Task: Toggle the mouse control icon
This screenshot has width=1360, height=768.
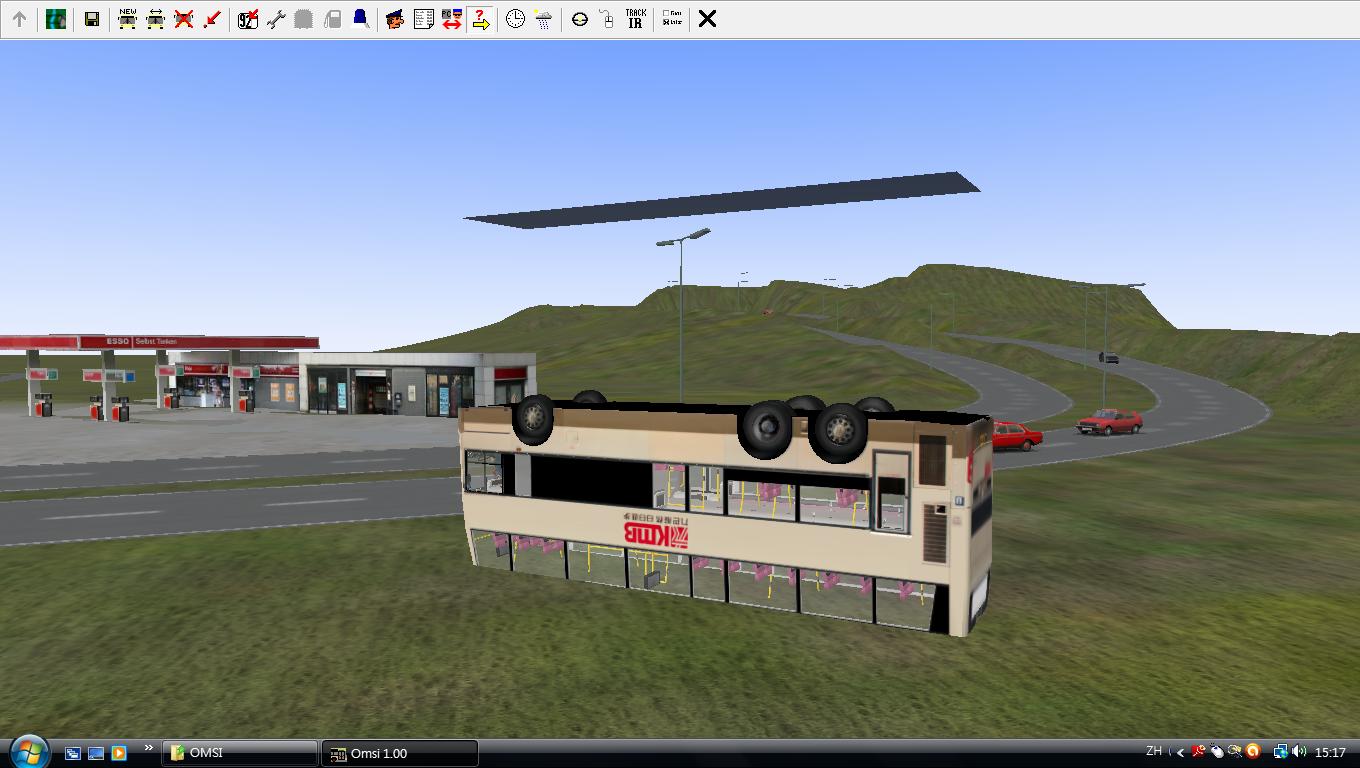Action: click(607, 19)
